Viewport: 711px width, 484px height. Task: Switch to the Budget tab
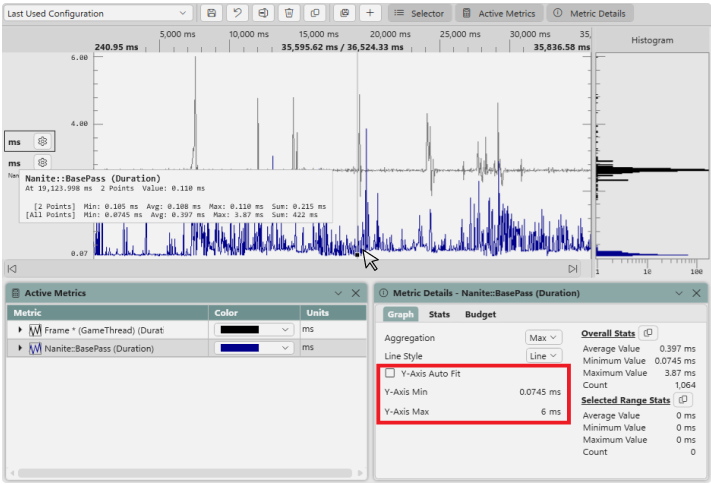[480, 314]
